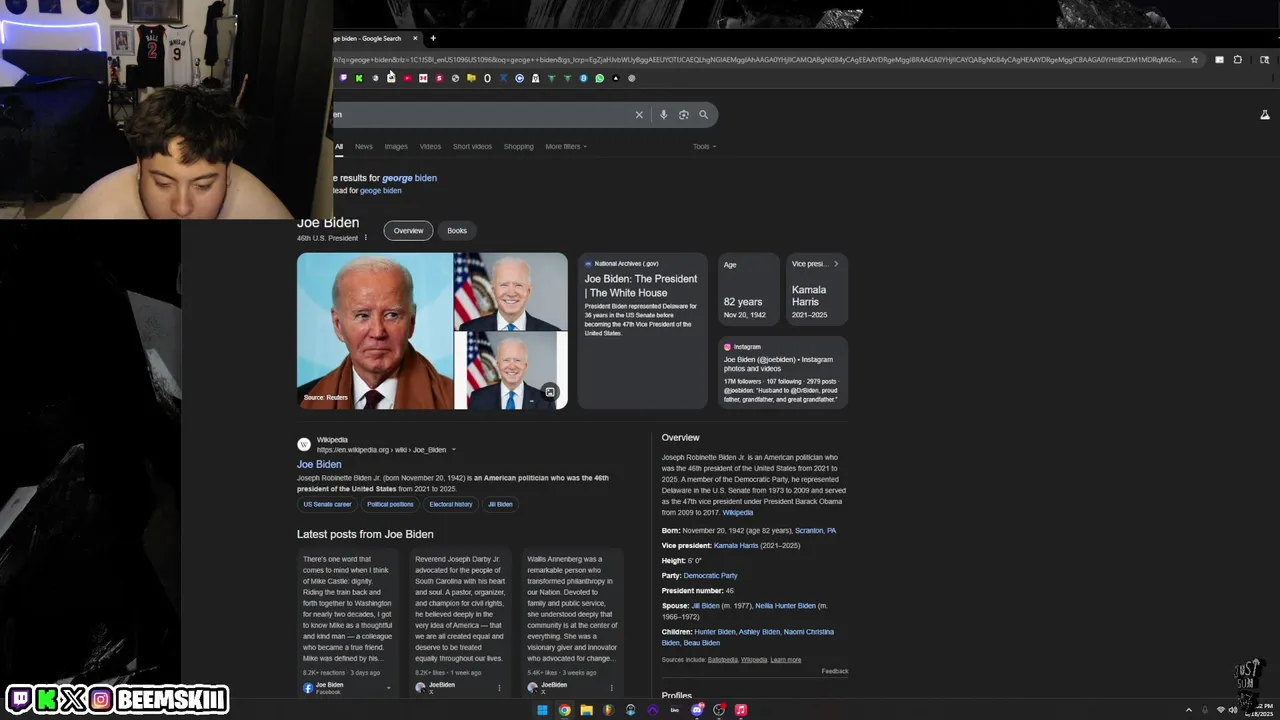1280x720 pixels.
Task: Switch to the Images results tab
Action: [x=396, y=147]
